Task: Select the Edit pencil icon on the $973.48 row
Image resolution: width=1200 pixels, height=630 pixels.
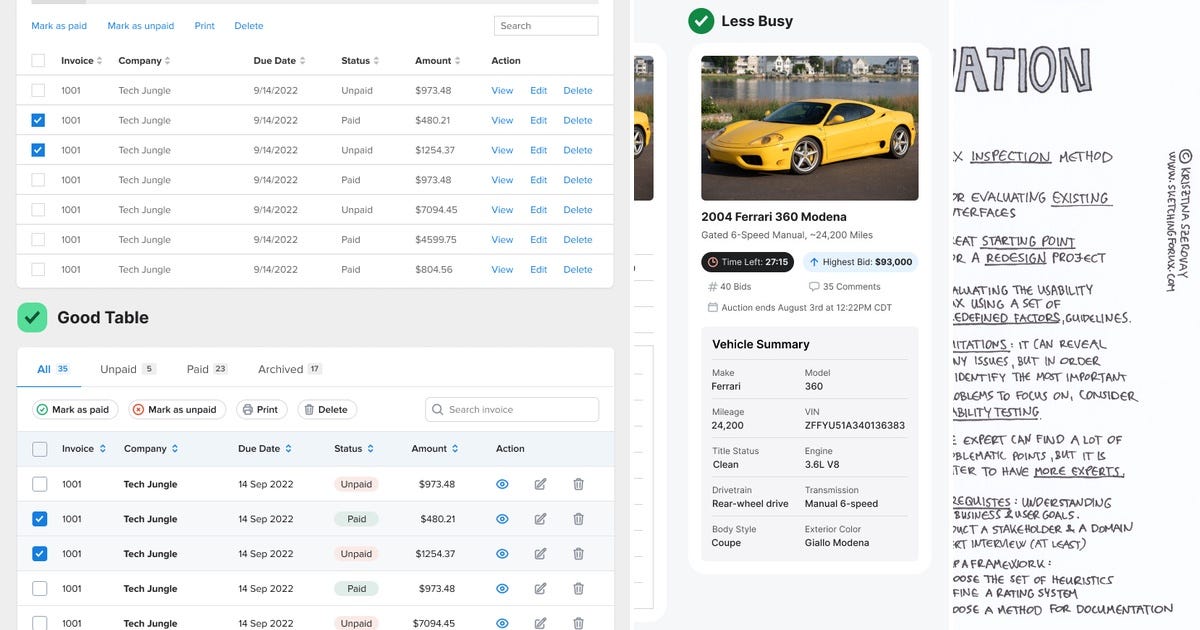Action: [540, 484]
